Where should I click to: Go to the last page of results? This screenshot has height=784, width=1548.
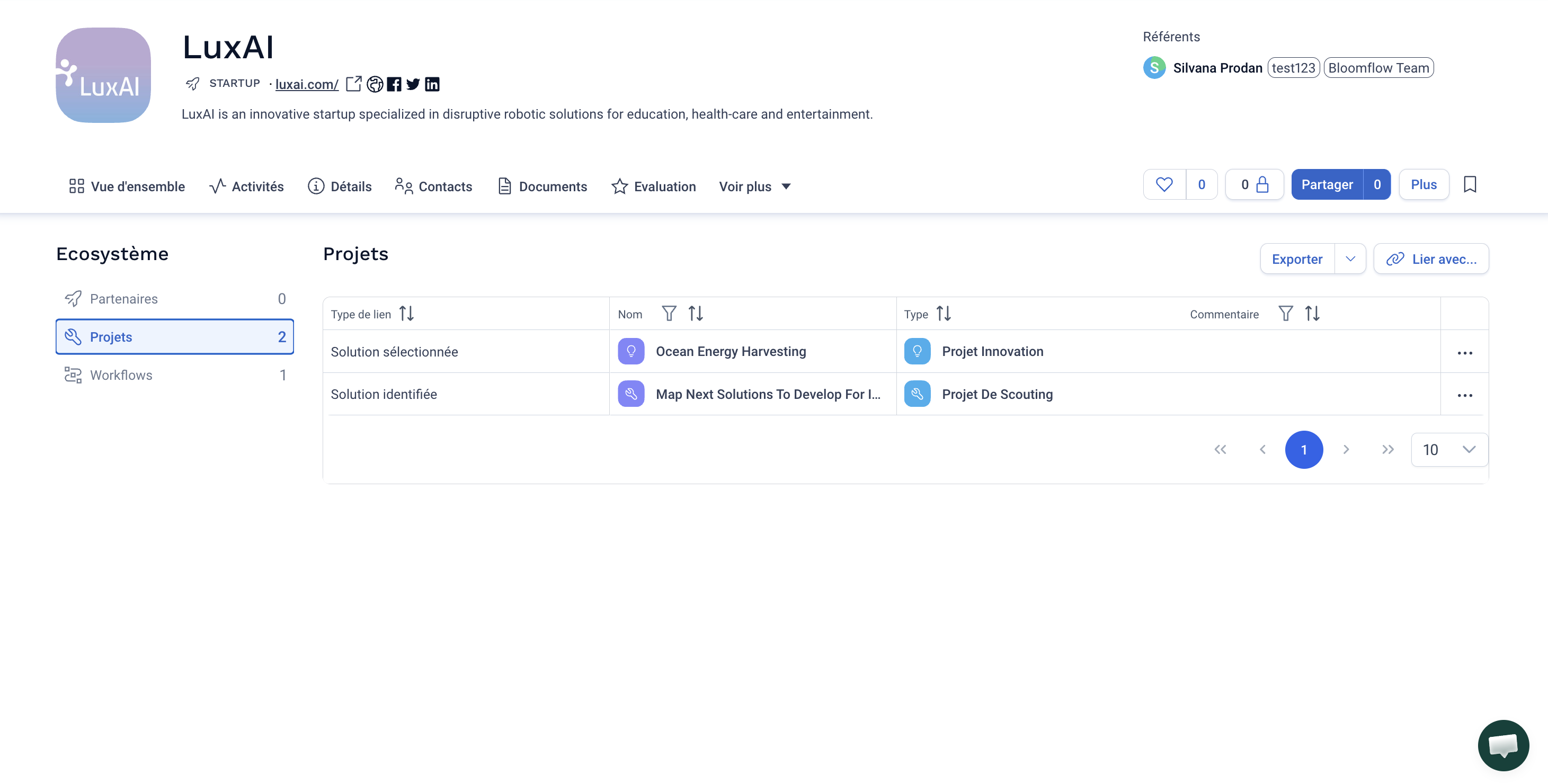(1387, 449)
